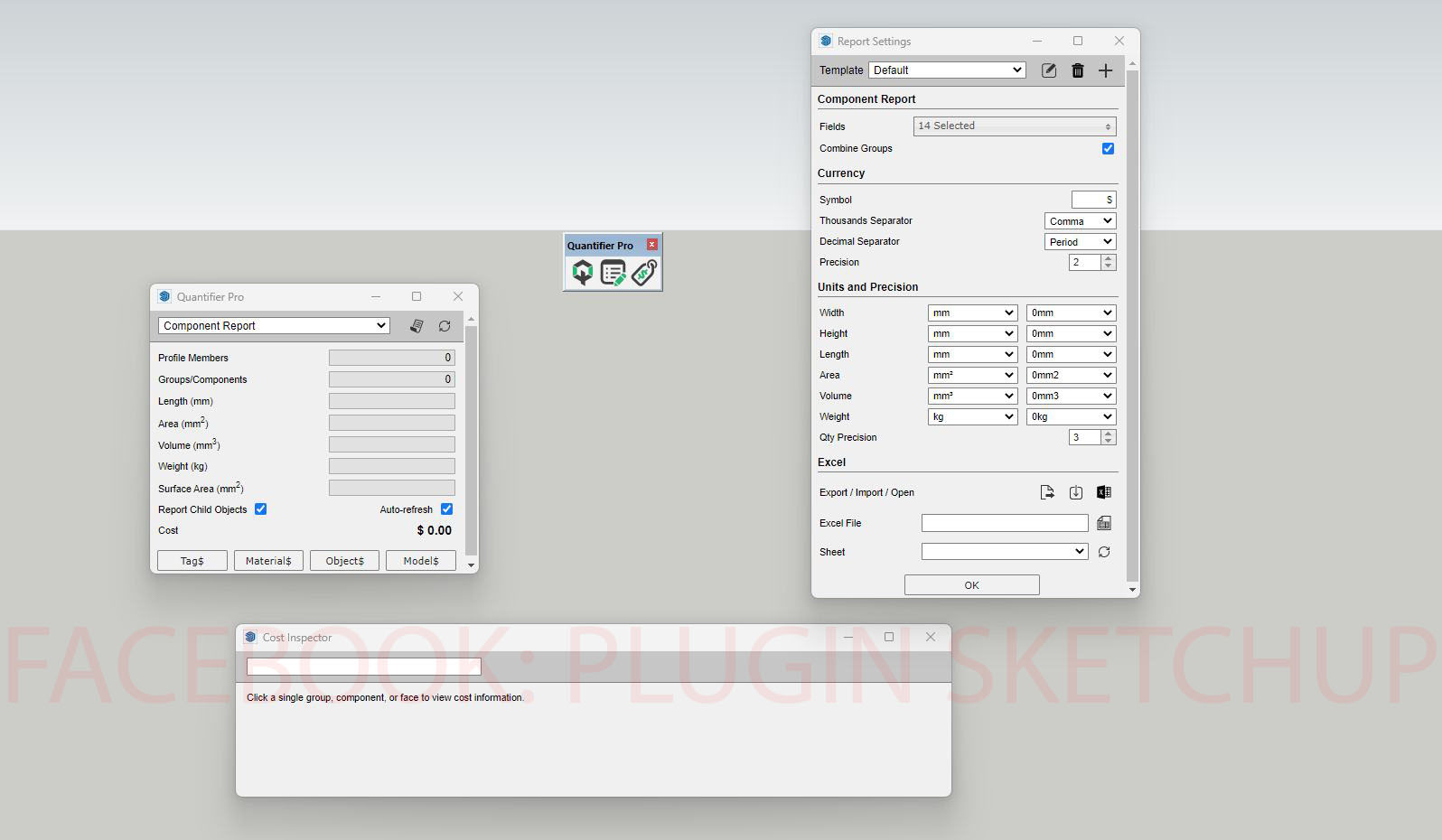The width and height of the screenshot is (1442, 840).
Task: Click the currency Symbol field
Action: [1094, 200]
